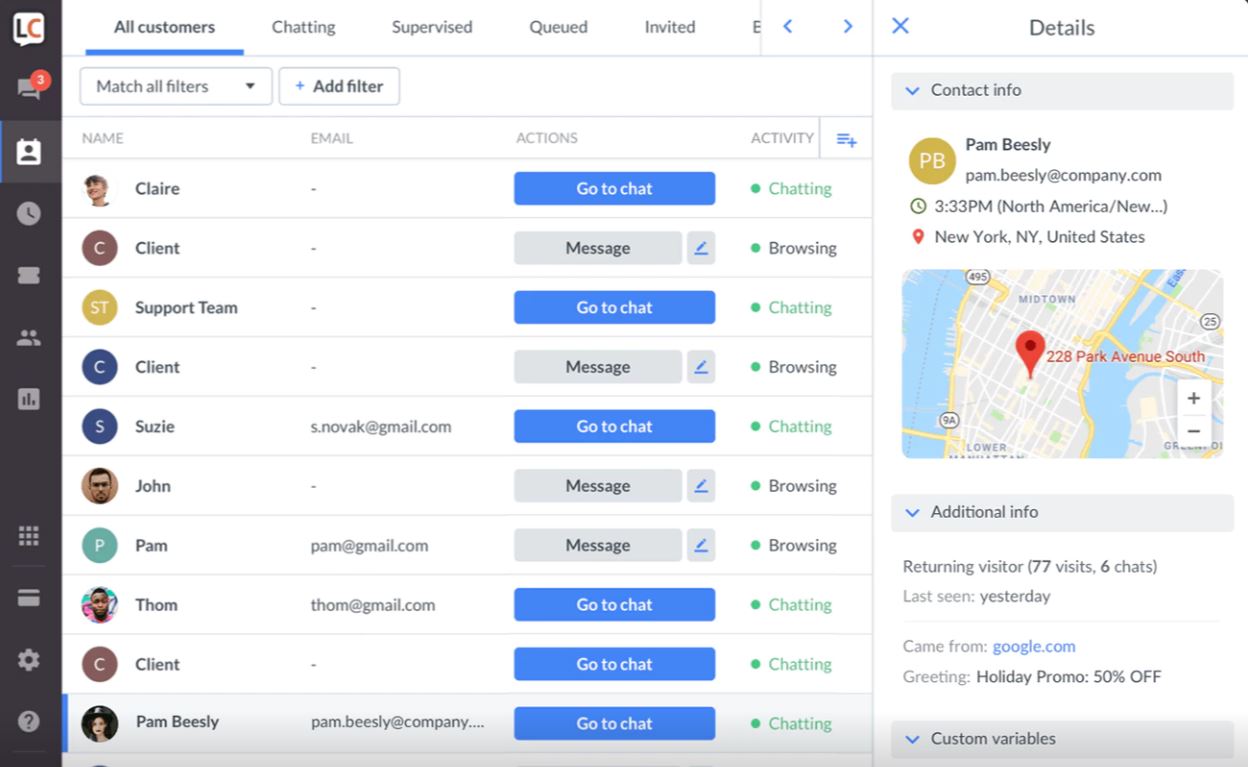Collapse the Contact info section
This screenshot has width=1248, height=767.
pos(1062,90)
